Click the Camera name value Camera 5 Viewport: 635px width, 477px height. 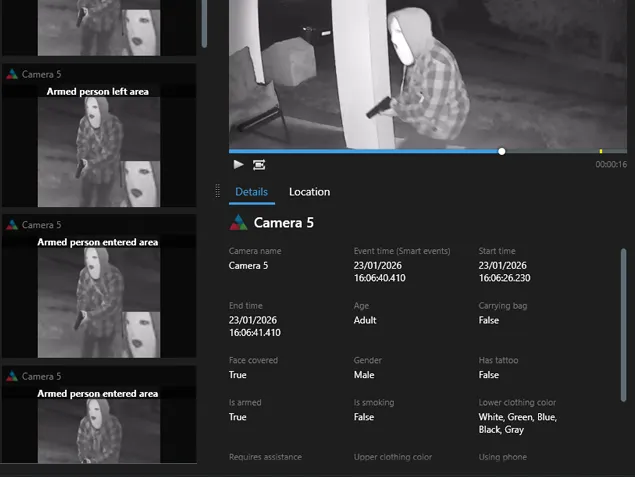point(248,266)
